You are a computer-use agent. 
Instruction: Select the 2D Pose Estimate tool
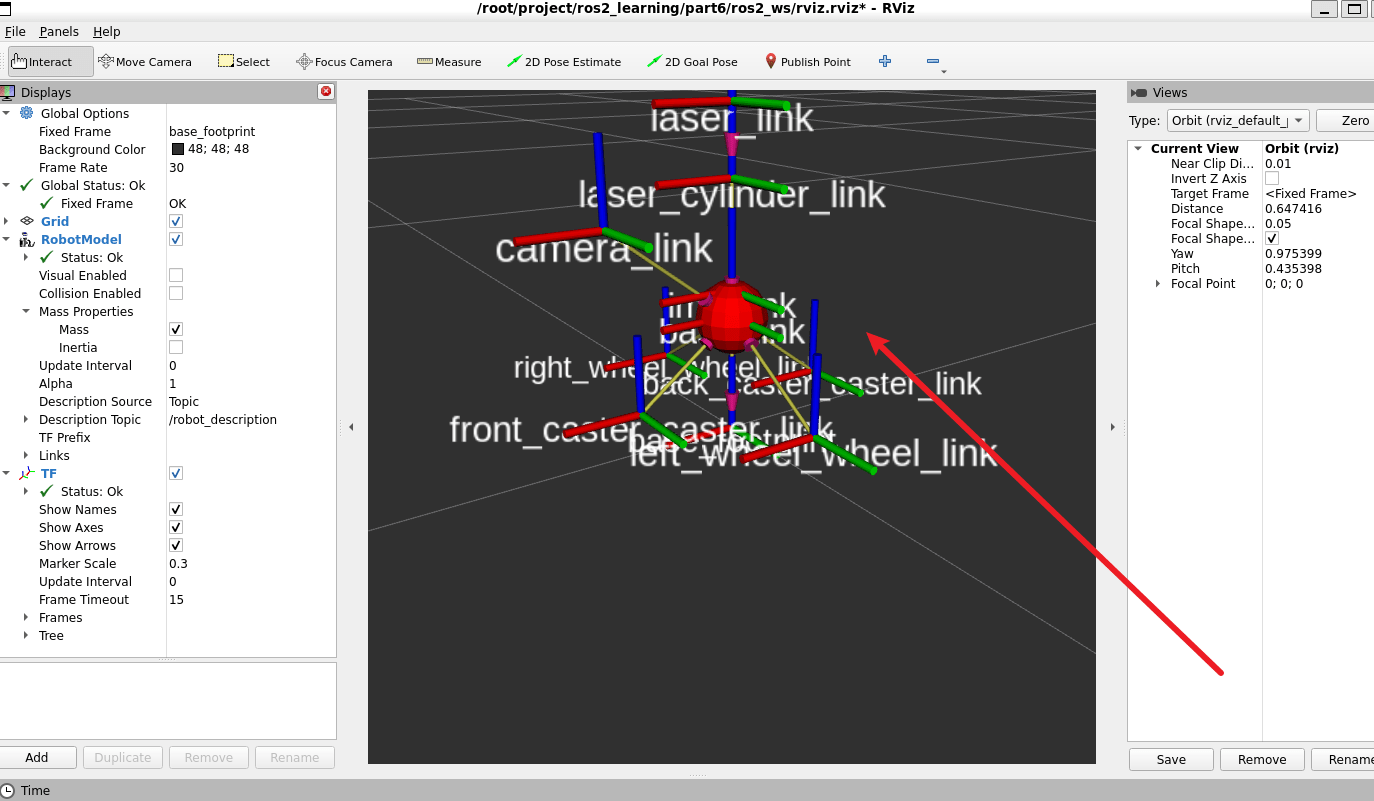[x=564, y=62]
